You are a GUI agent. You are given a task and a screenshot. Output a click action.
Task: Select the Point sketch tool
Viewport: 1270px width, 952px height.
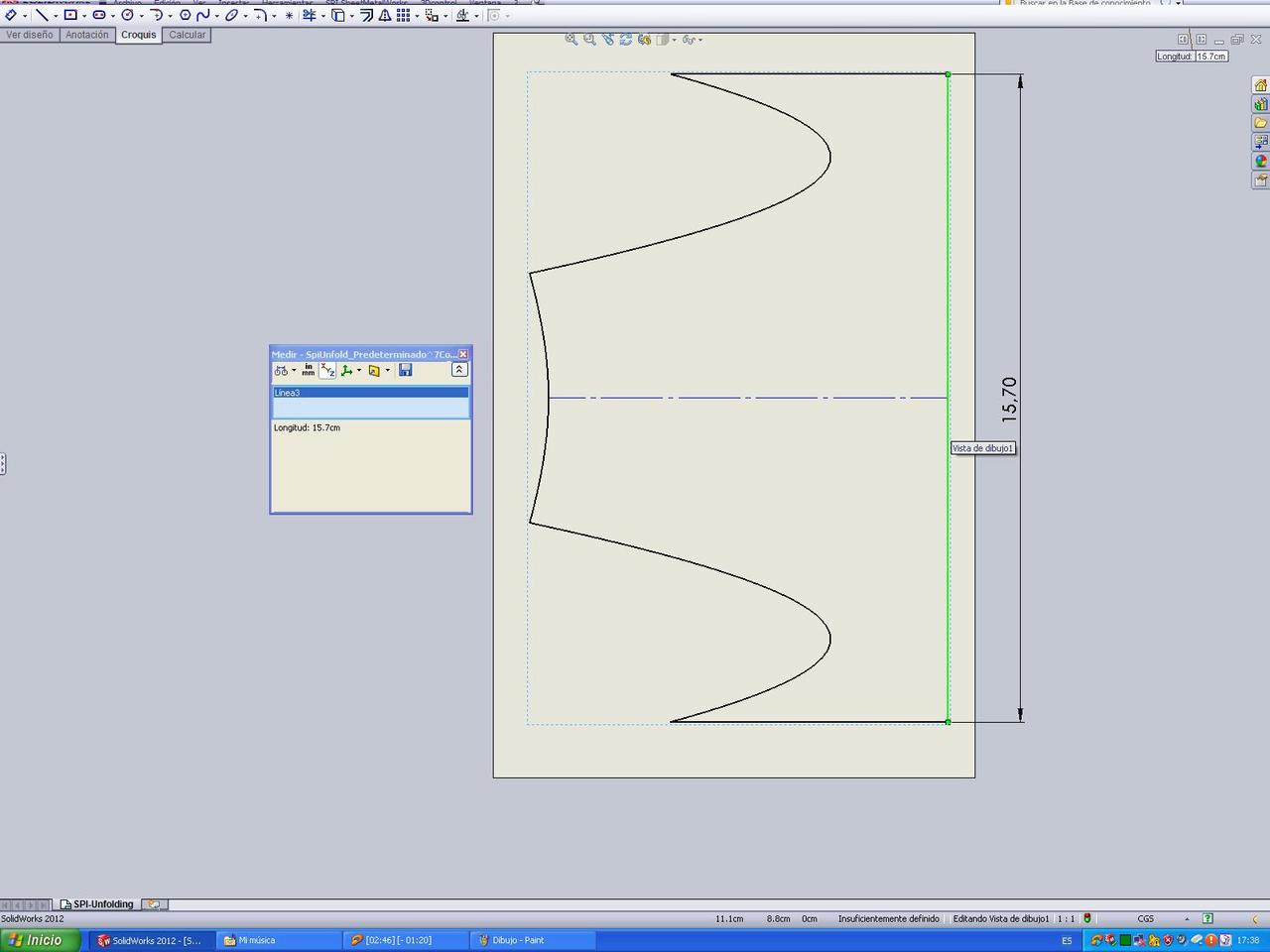(289, 15)
